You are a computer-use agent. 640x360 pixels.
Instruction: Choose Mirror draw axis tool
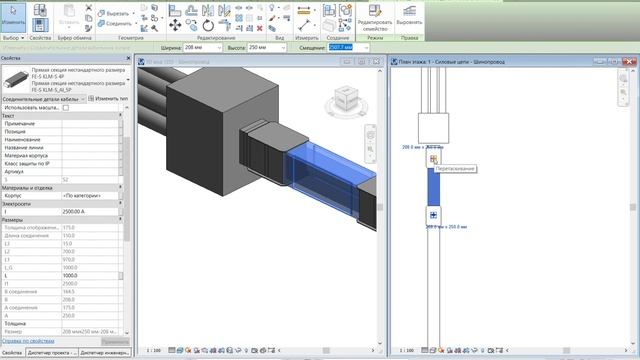(224, 10)
